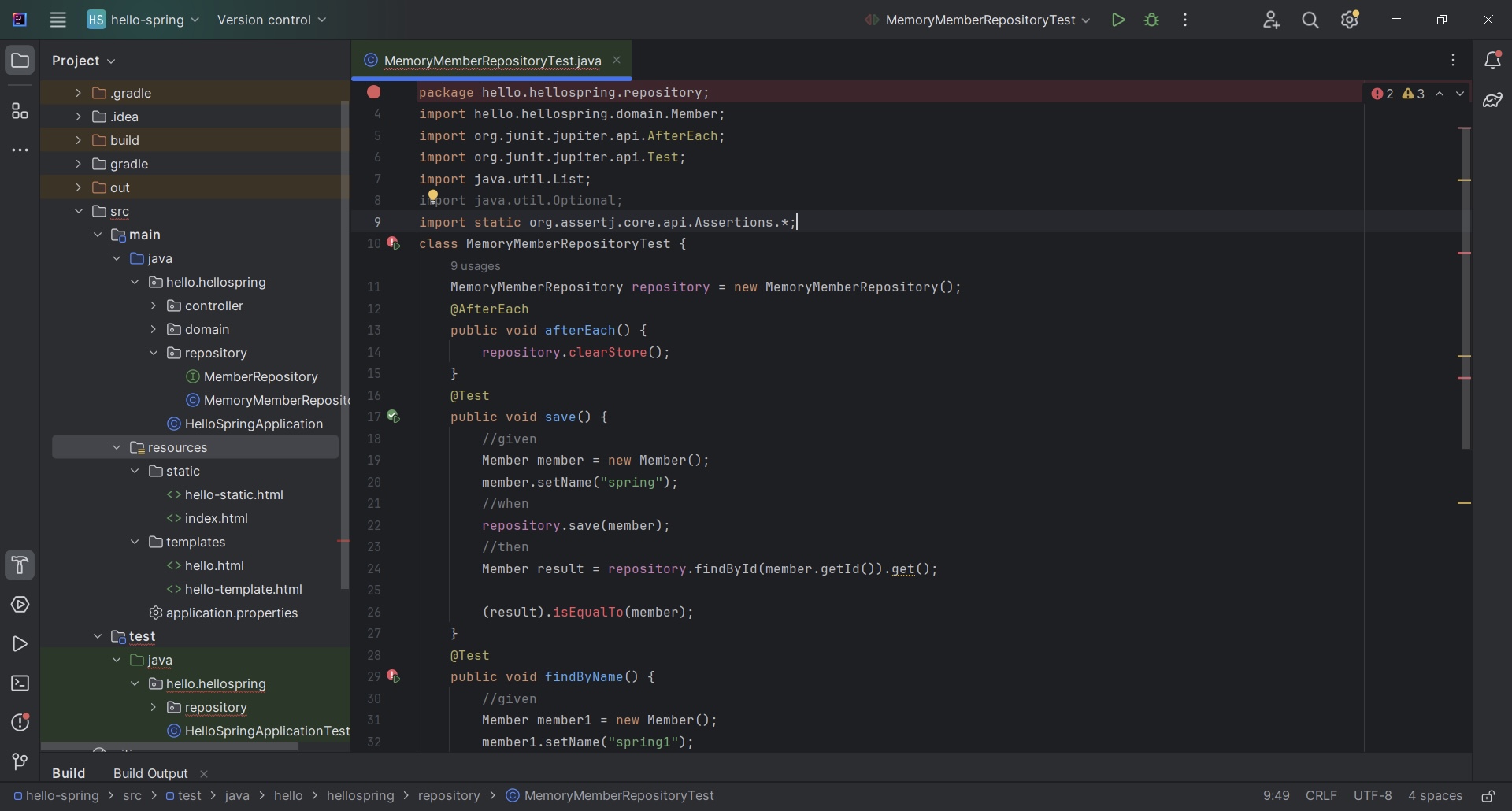This screenshot has width=1512, height=811.
Task: Run MemoryMemberRepositoryTest with the green play icon
Action: click(x=1117, y=20)
